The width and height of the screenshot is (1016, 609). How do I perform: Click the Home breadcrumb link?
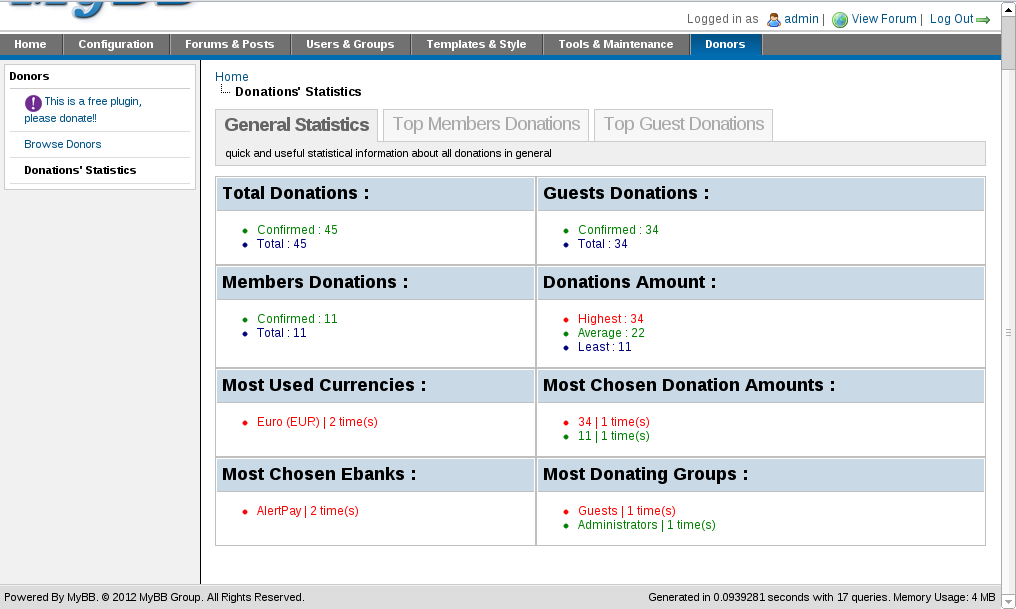point(231,76)
